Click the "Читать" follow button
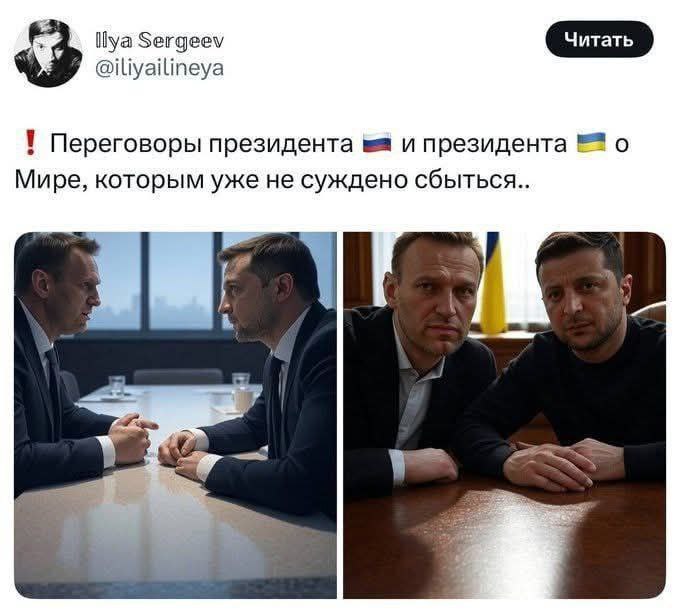 coord(599,39)
